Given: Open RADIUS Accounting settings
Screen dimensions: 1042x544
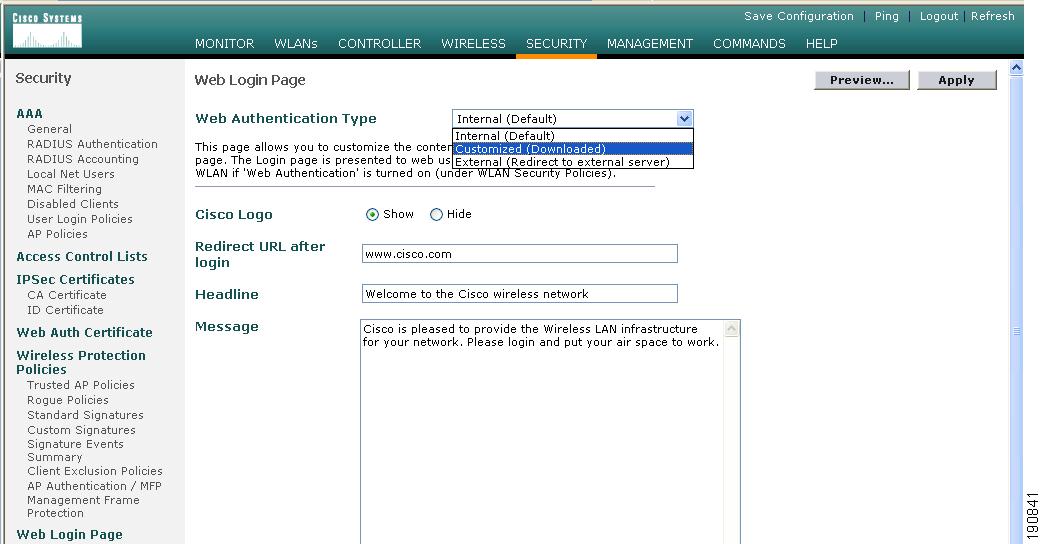Looking at the screenshot, I should pyautogui.click(x=83, y=159).
